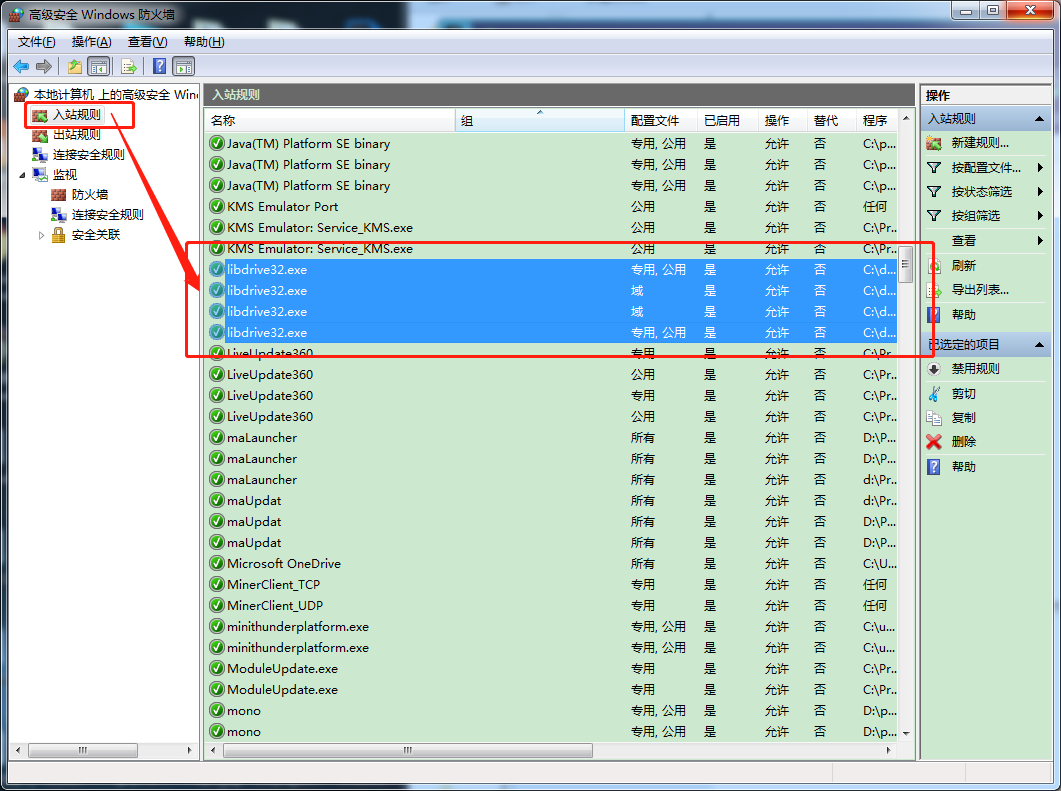This screenshot has width=1061, height=791.
Task: Click the rule list vertical scrollbar thumb
Action: (906, 263)
